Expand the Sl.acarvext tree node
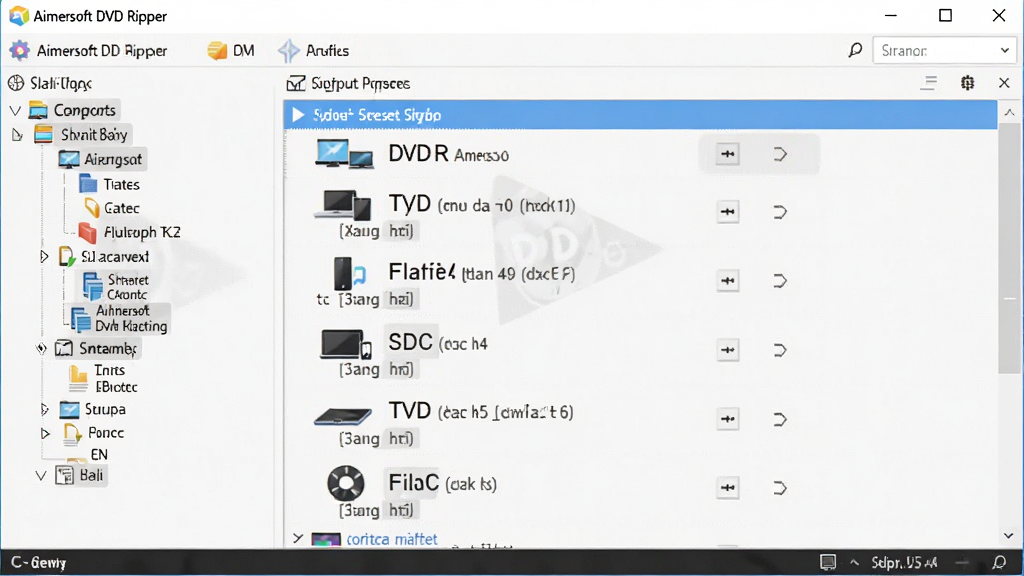Screen dimensions: 1024x576 pyautogui.click(x=44, y=257)
